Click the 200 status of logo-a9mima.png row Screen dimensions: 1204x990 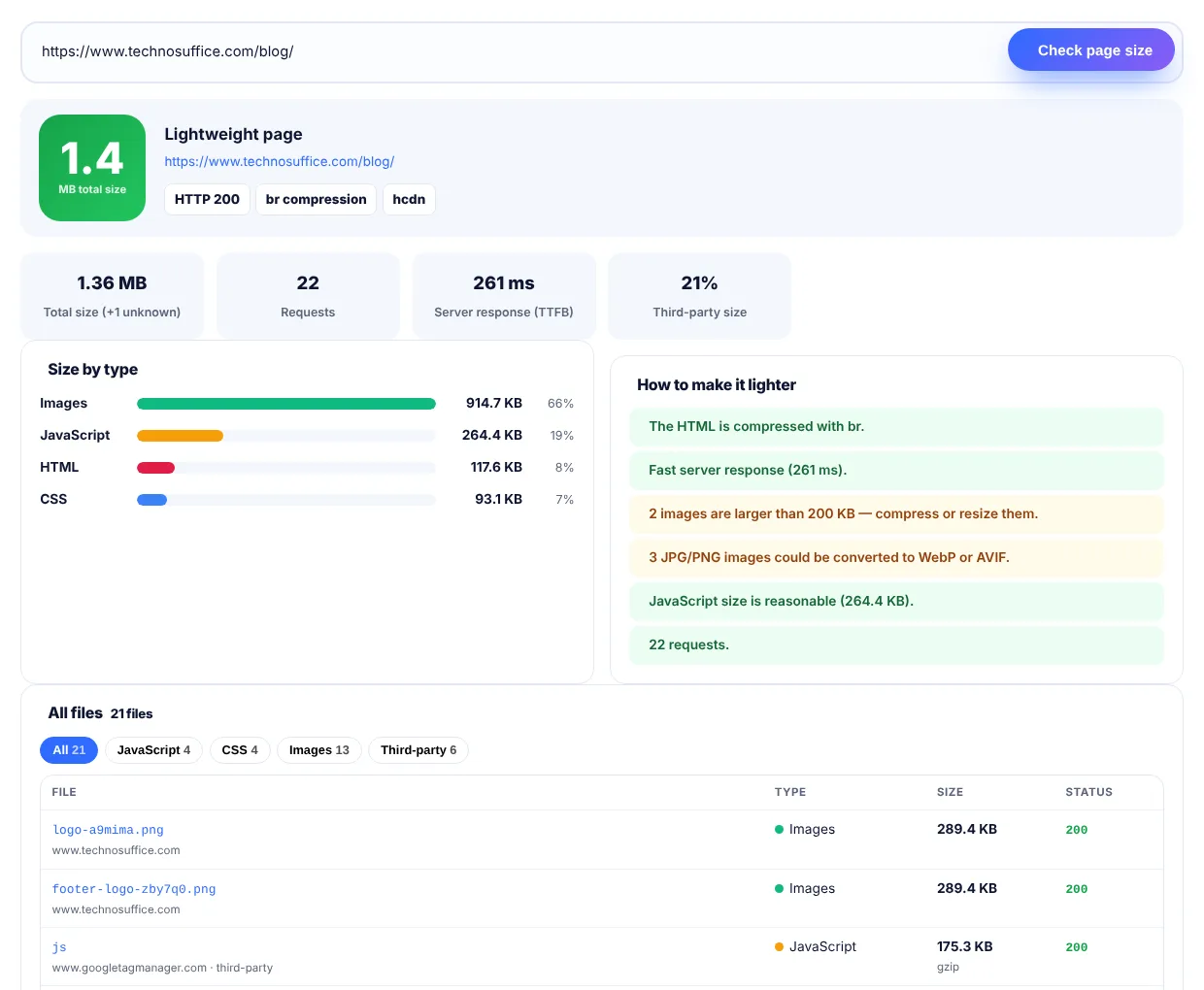(x=1077, y=830)
